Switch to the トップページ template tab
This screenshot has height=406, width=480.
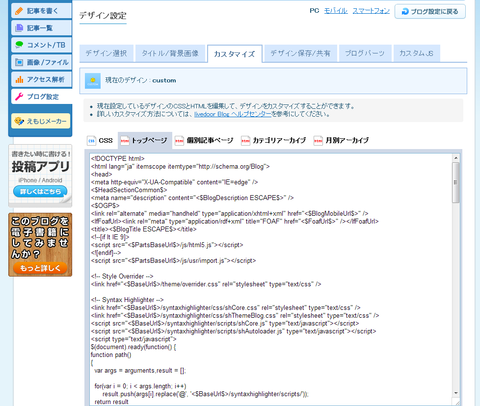[x=145, y=141]
